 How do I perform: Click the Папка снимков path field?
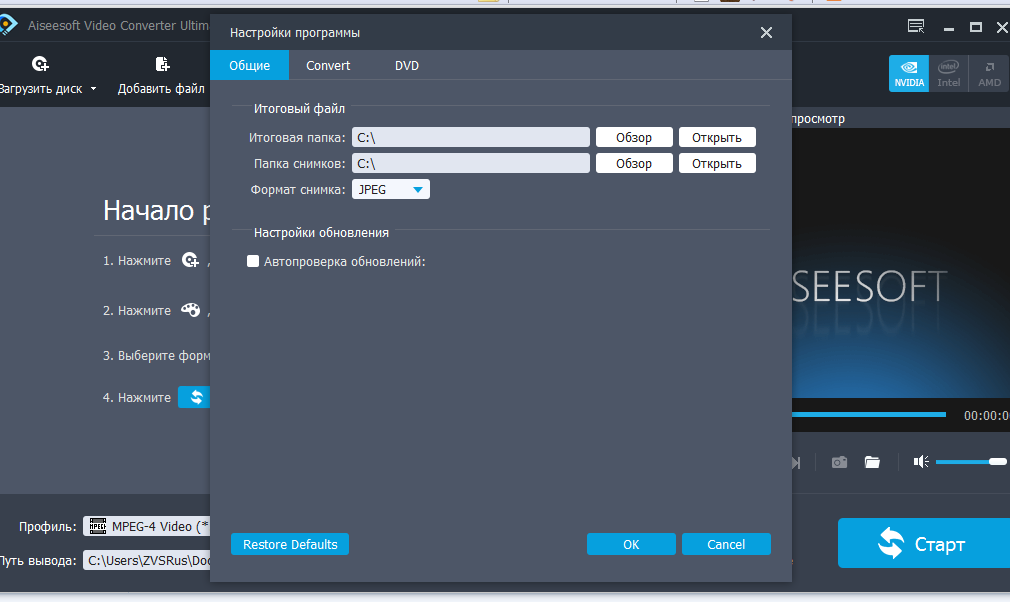(471, 163)
